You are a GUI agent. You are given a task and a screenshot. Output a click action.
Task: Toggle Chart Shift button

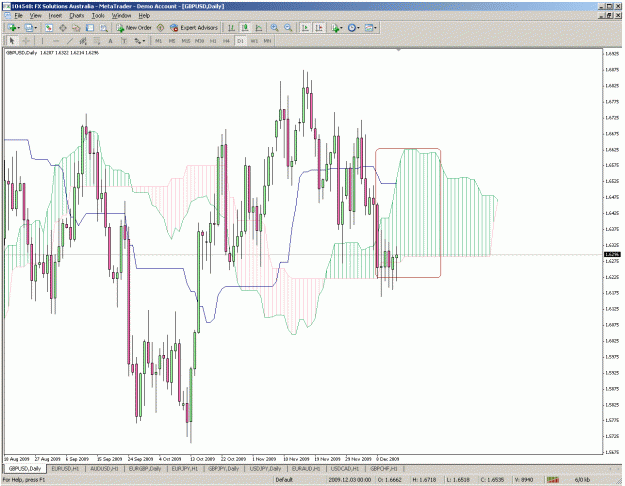(319, 28)
